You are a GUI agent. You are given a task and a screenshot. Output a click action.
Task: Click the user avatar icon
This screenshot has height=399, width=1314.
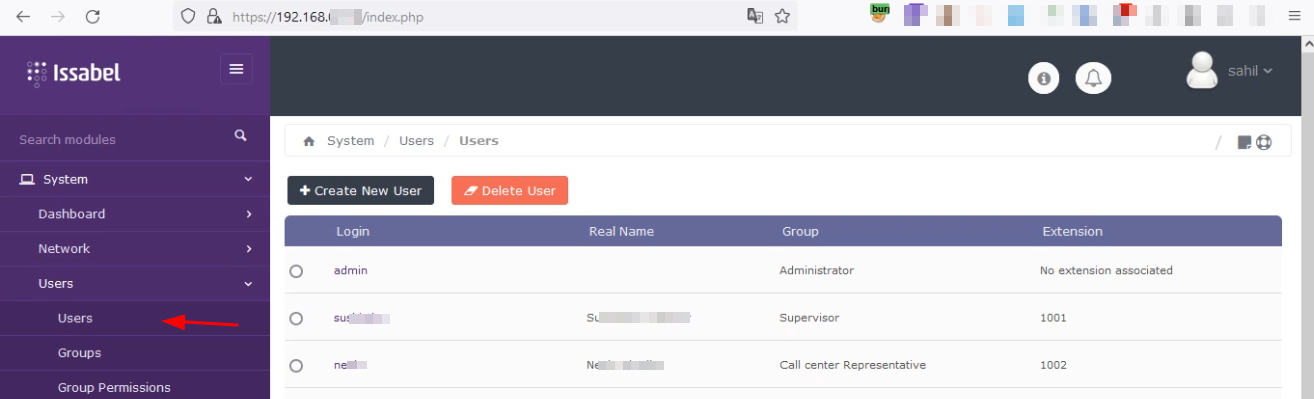click(x=1201, y=71)
